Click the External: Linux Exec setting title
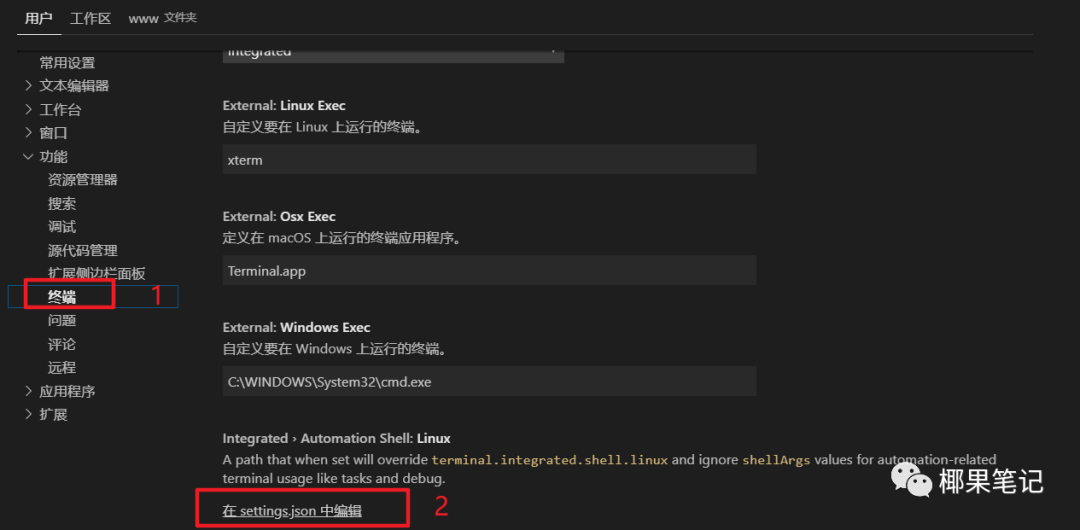The width and height of the screenshot is (1080, 530). pyautogui.click(x=284, y=105)
